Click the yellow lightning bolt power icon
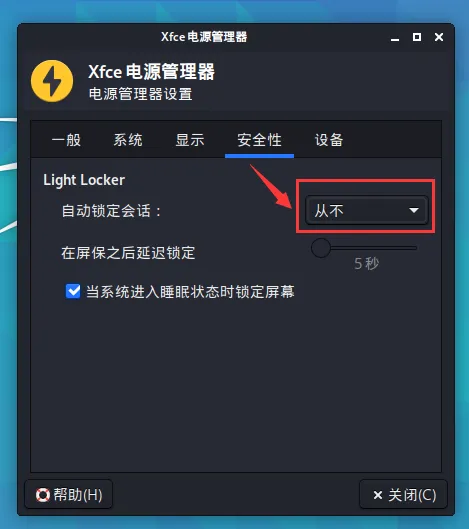Image resolution: width=469 pixels, height=529 pixels. [52, 81]
